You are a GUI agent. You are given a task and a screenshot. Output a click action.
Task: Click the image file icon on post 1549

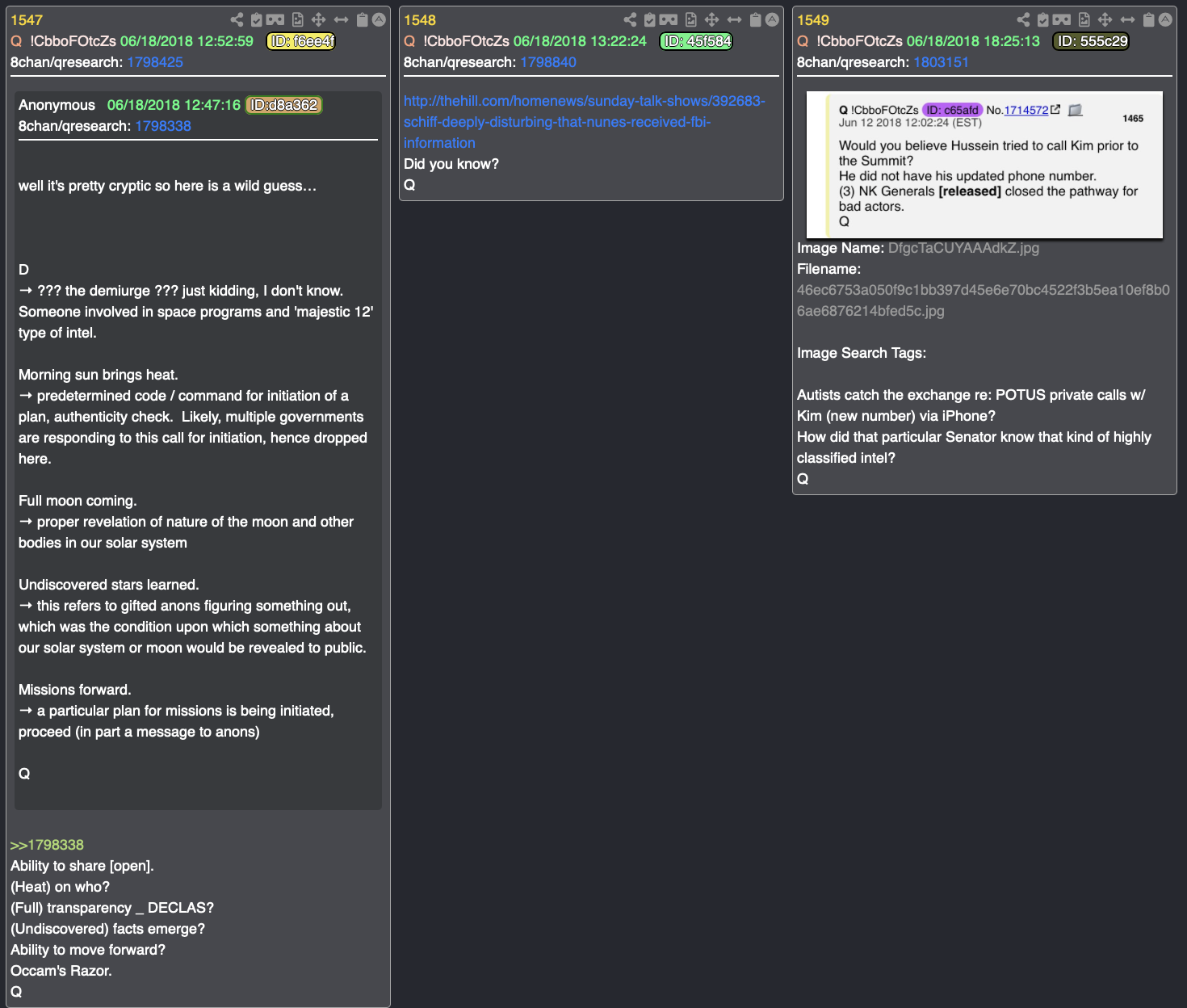(x=1084, y=19)
